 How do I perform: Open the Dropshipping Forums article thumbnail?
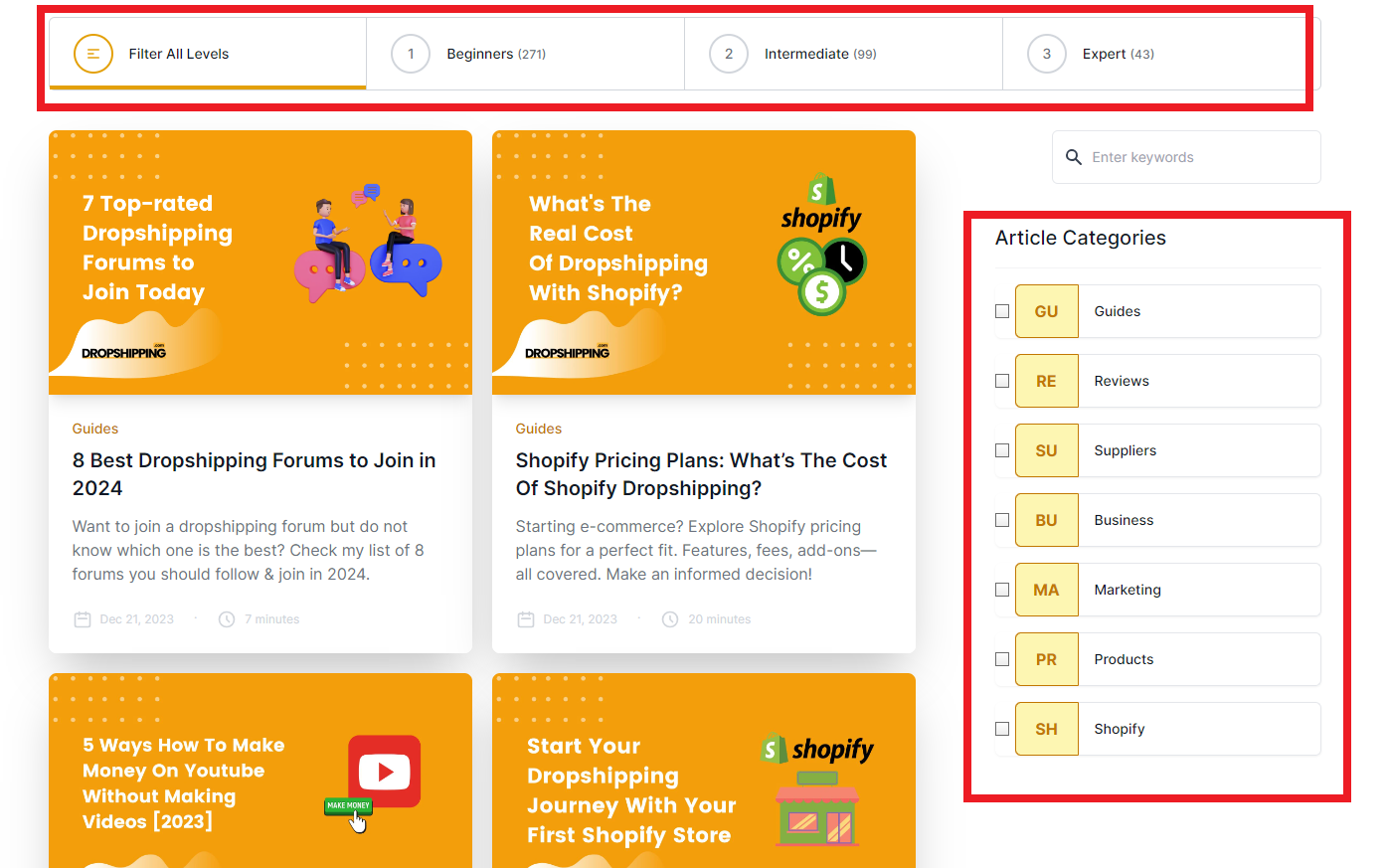(260, 262)
